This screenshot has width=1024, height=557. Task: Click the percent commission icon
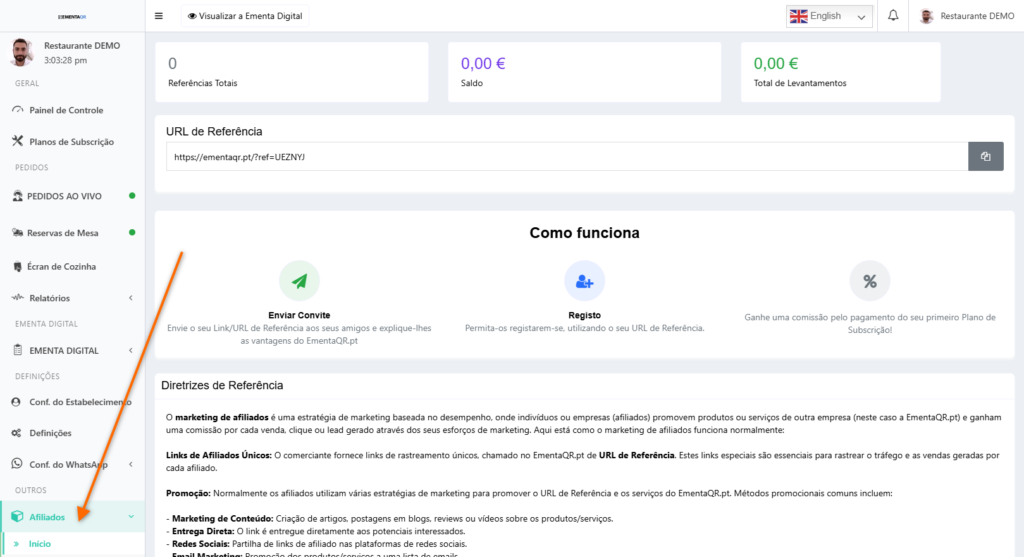click(x=869, y=282)
